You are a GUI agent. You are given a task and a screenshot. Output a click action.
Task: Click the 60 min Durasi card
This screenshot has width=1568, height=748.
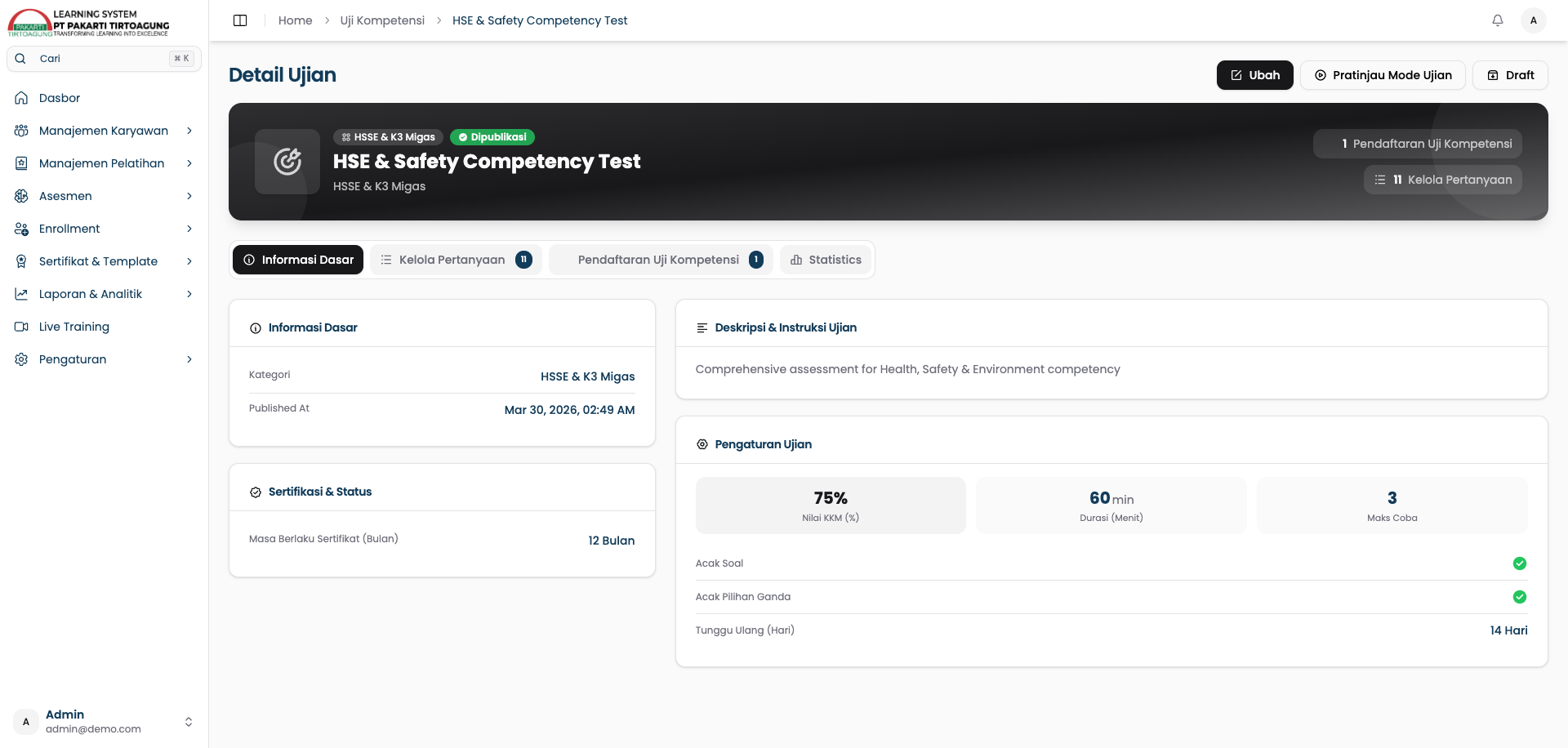[1111, 505]
